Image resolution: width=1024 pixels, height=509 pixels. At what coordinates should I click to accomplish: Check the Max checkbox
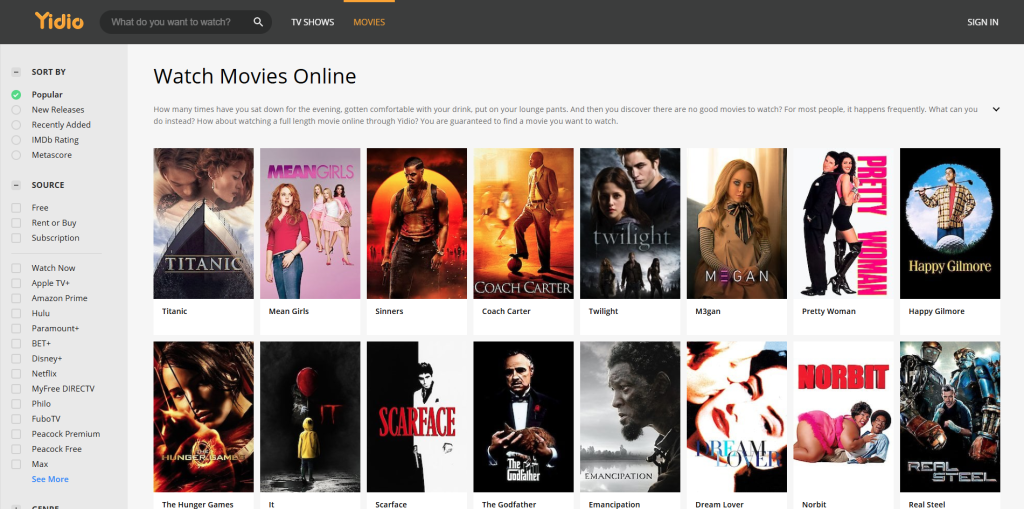pyautogui.click(x=16, y=464)
